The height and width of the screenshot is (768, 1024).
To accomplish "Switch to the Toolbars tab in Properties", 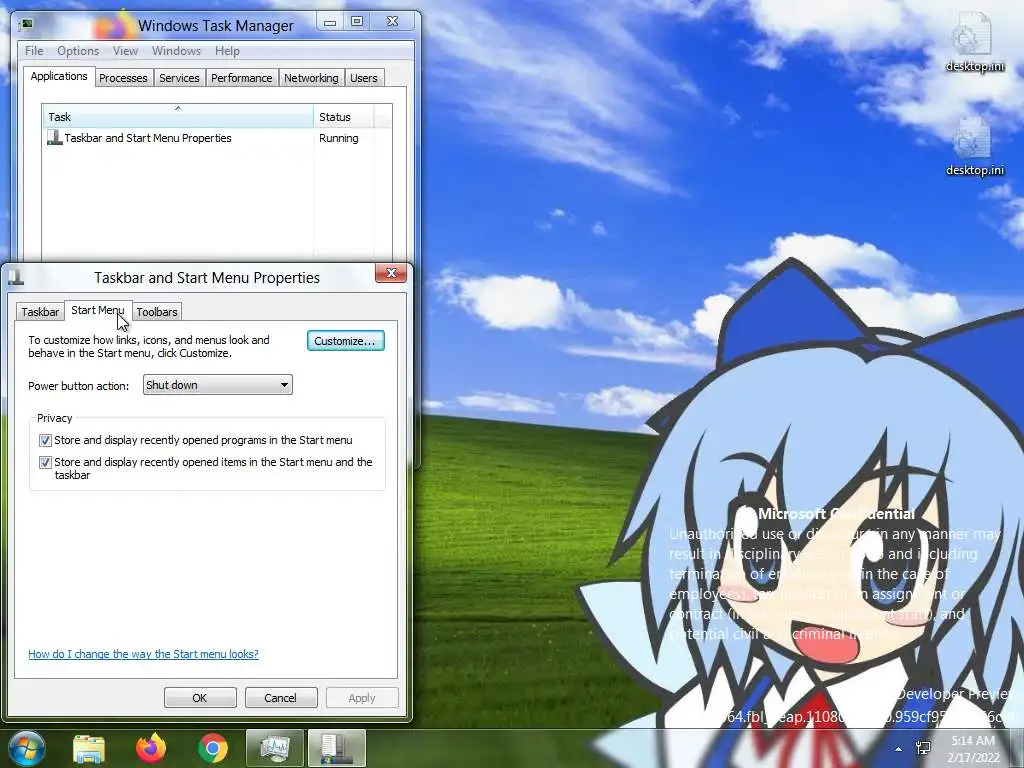I will click(x=157, y=312).
